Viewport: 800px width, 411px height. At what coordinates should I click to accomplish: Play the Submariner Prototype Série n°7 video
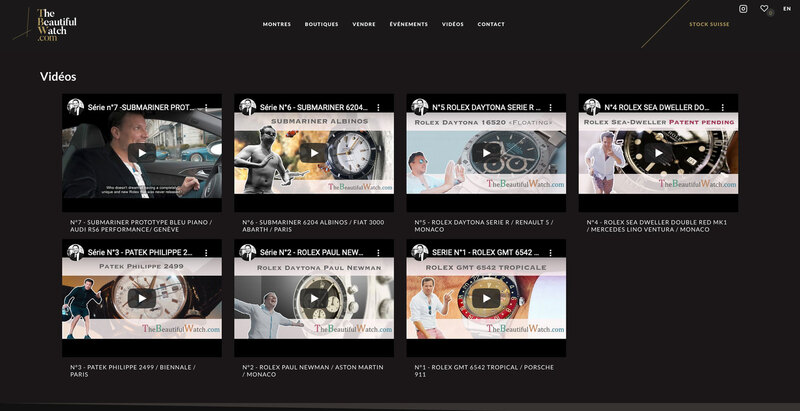point(141,152)
